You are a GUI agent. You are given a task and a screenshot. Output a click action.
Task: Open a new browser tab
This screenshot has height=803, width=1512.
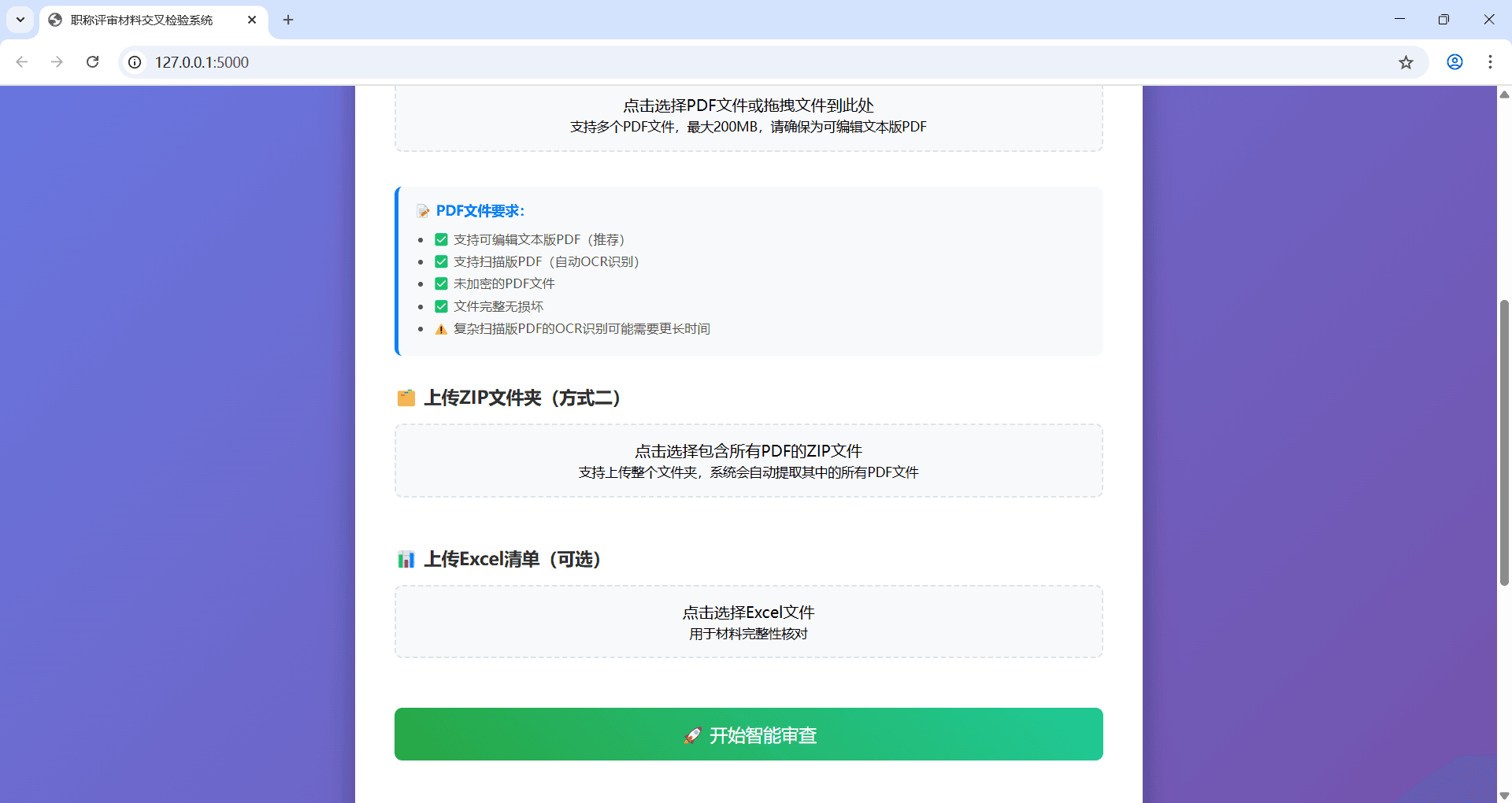[287, 20]
